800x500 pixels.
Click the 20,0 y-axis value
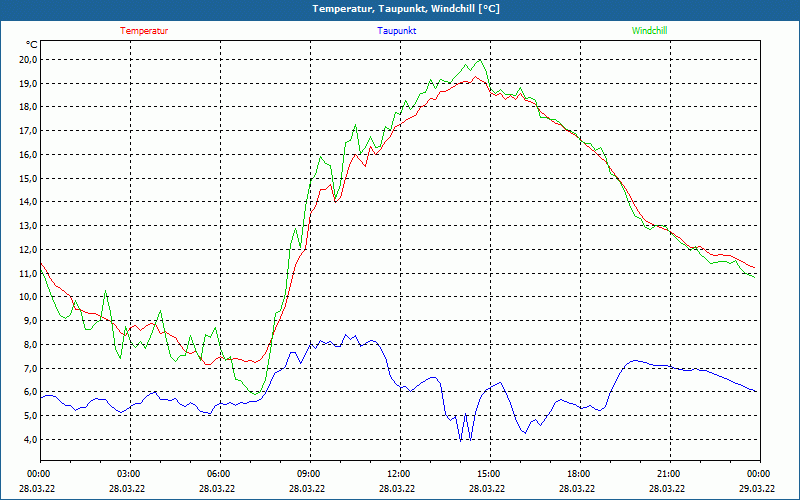(29, 60)
